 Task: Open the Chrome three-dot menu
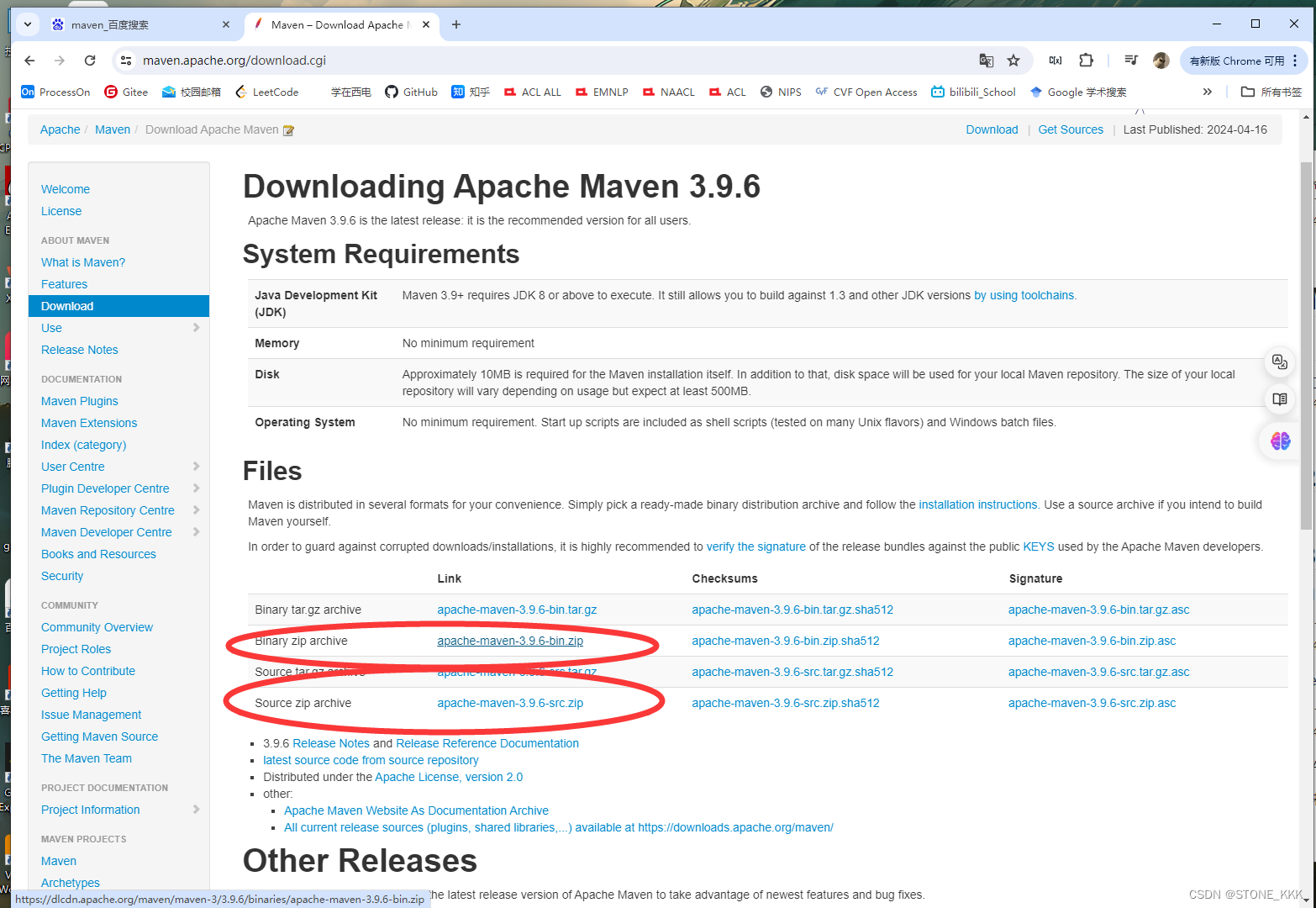1295,61
